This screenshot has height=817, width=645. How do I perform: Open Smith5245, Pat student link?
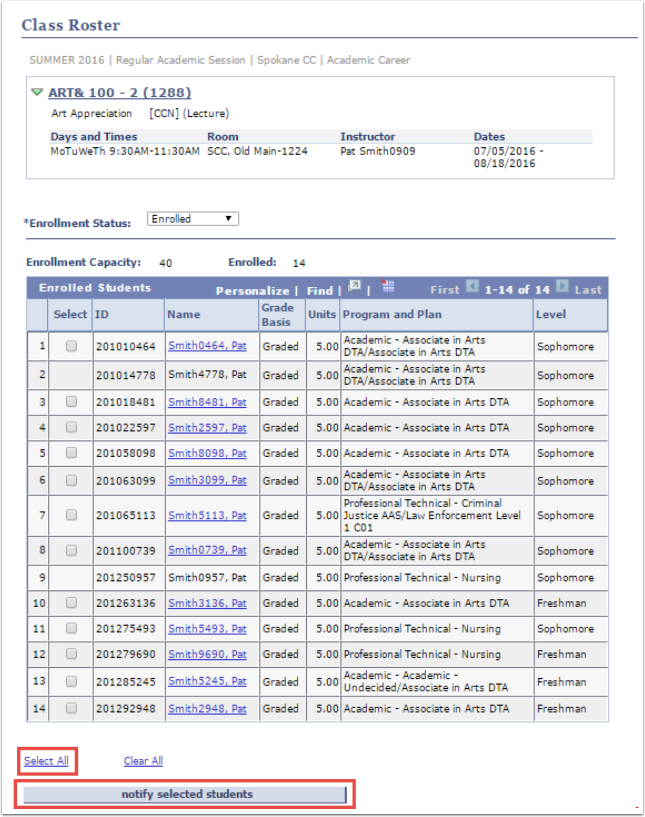(x=207, y=682)
